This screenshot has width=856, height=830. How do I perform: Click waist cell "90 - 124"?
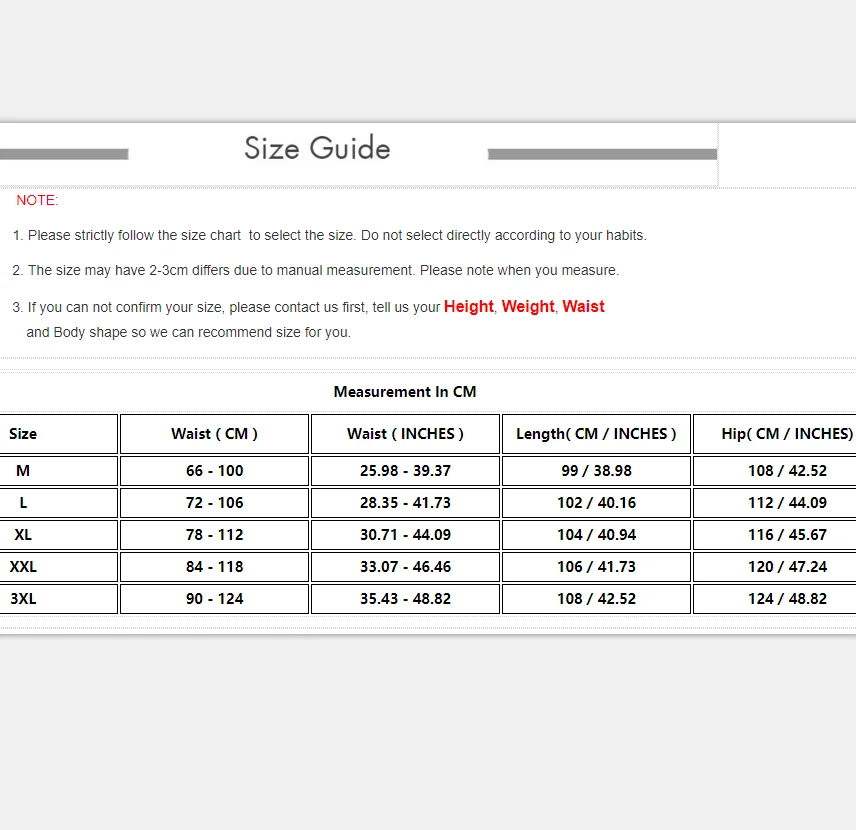coord(215,599)
